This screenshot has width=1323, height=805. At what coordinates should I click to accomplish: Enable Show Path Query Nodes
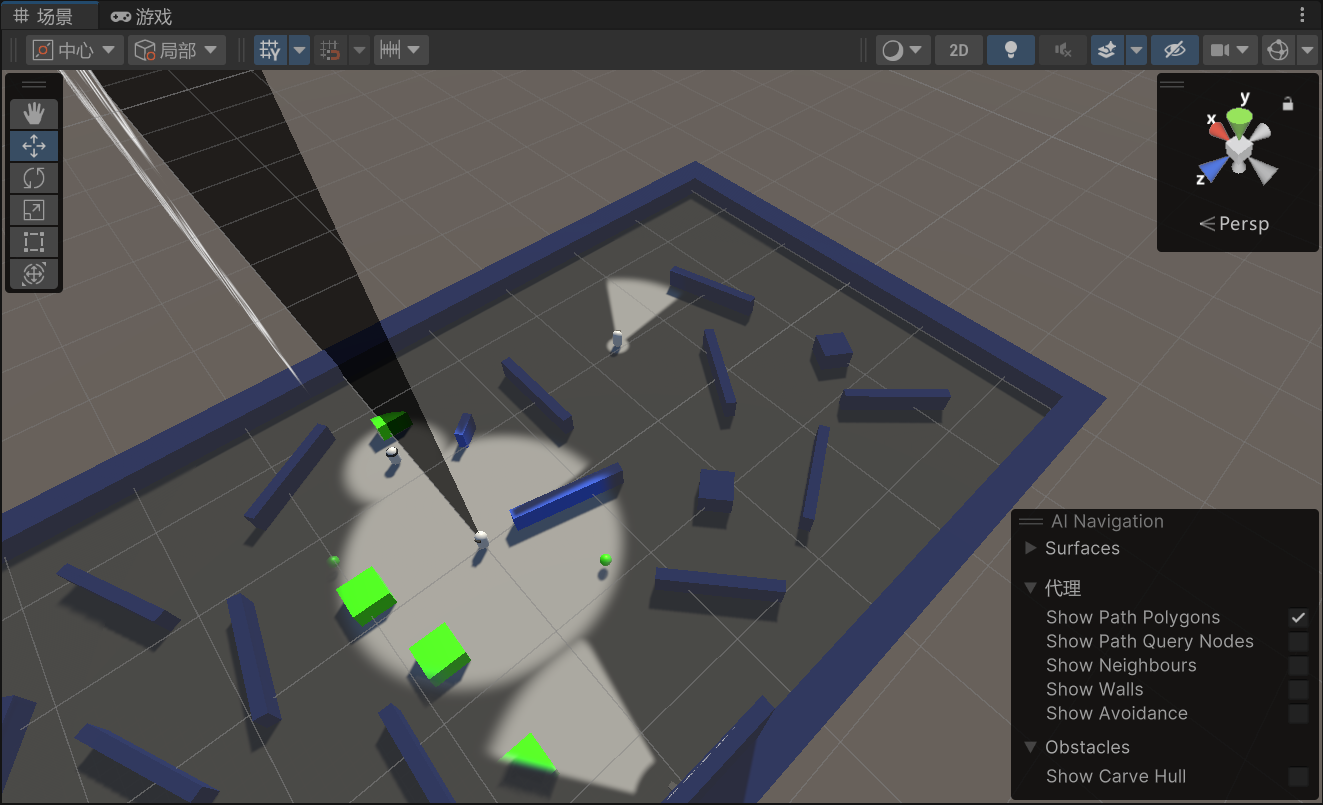coord(1298,641)
